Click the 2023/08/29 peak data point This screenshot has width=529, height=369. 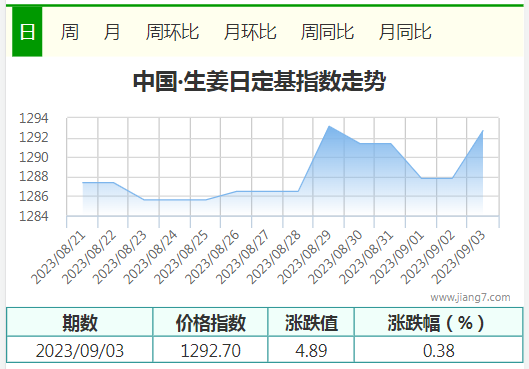tap(329, 126)
